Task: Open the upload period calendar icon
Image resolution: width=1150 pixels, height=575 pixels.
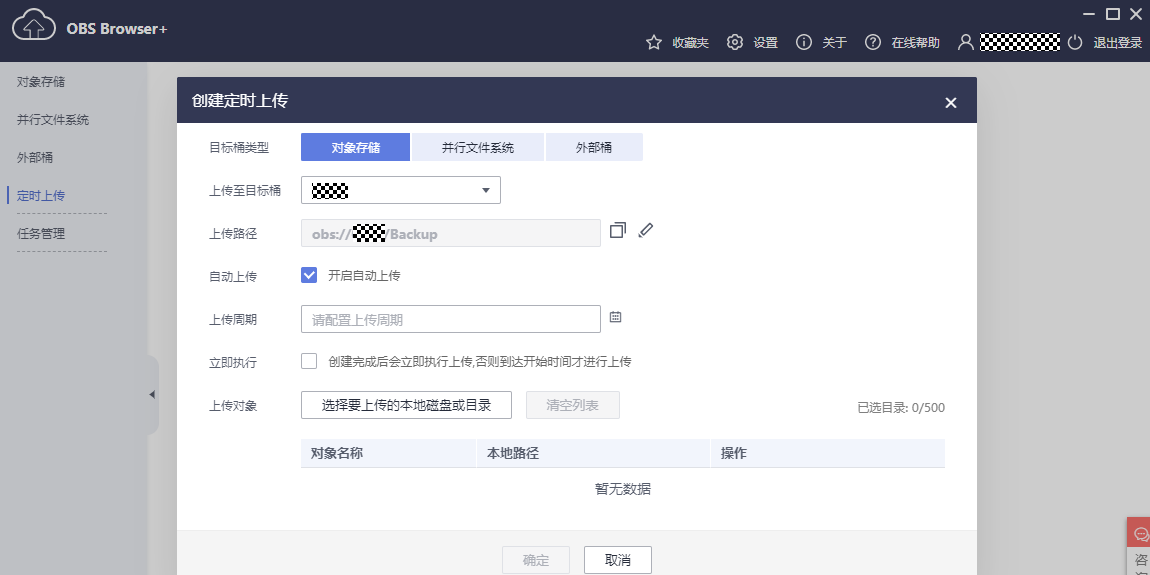Action: point(616,317)
